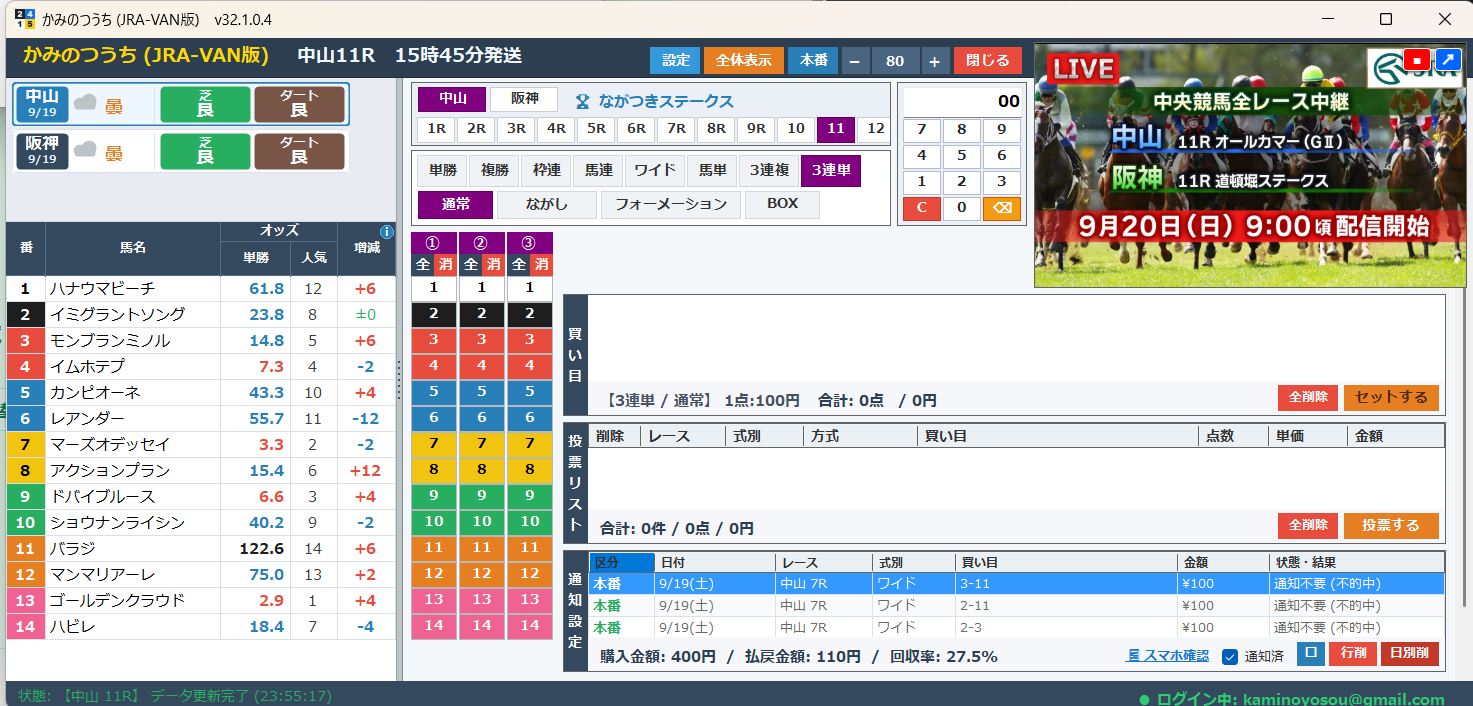
Task: Click 全削除 in the 投票リスト panel
Action: pos(1308,525)
